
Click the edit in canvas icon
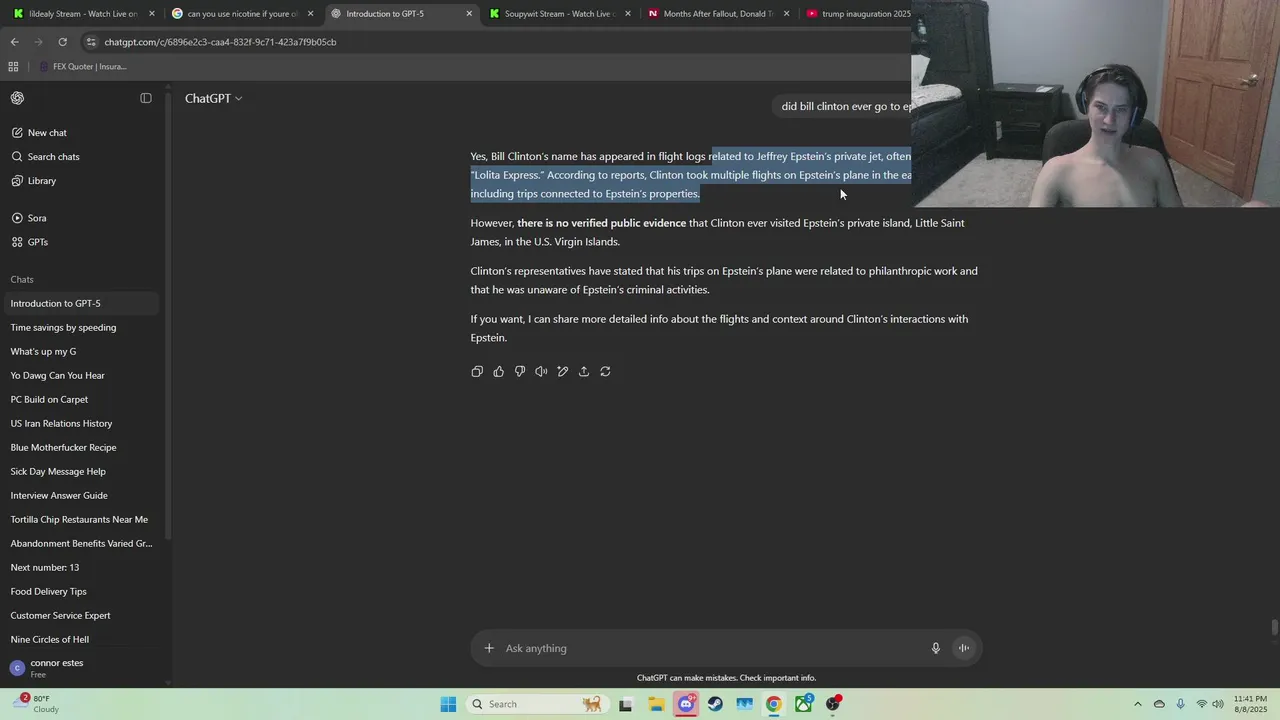point(563,371)
